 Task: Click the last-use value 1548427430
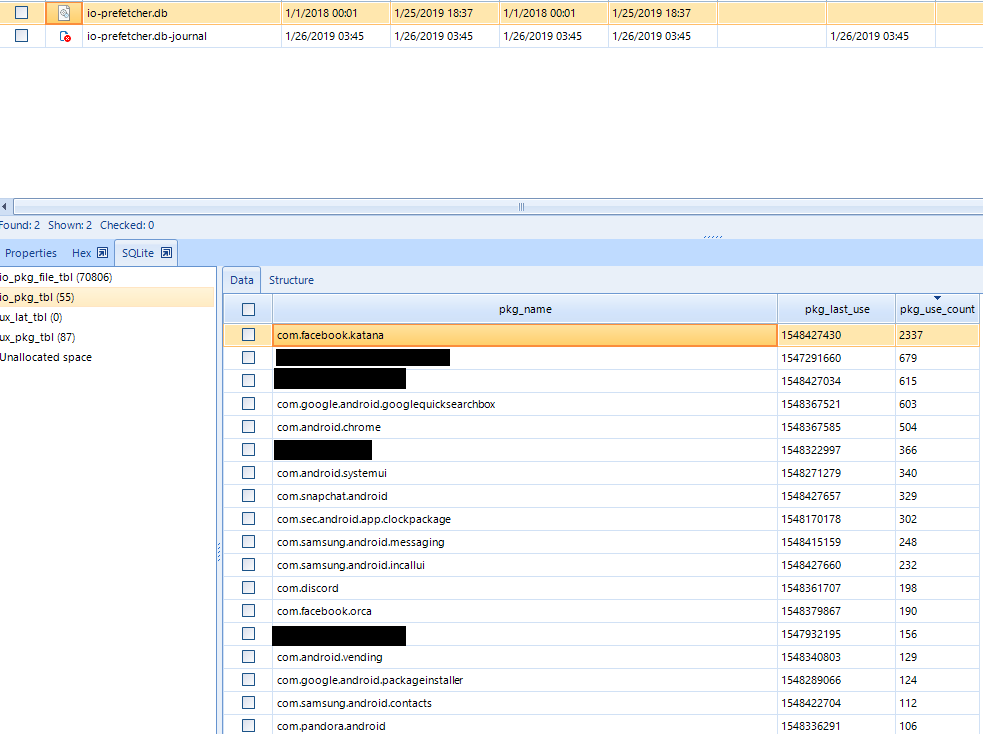[x=811, y=335]
